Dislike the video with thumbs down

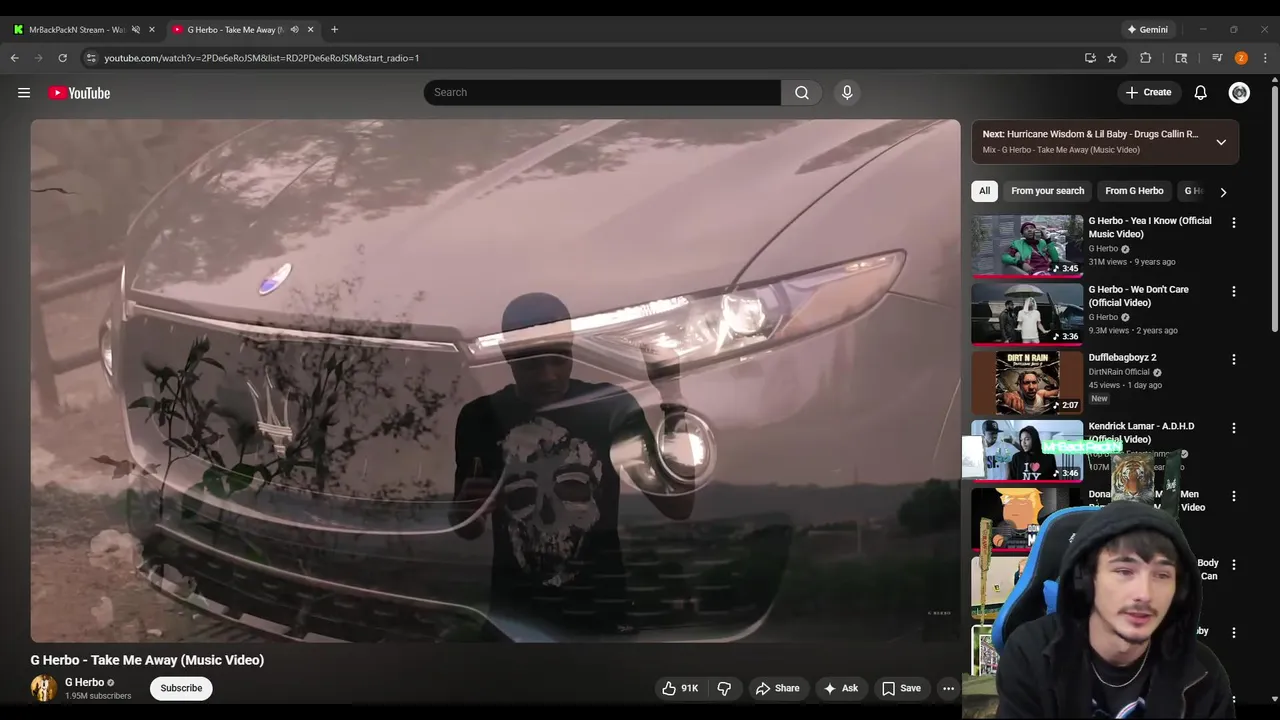[x=724, y=688]
